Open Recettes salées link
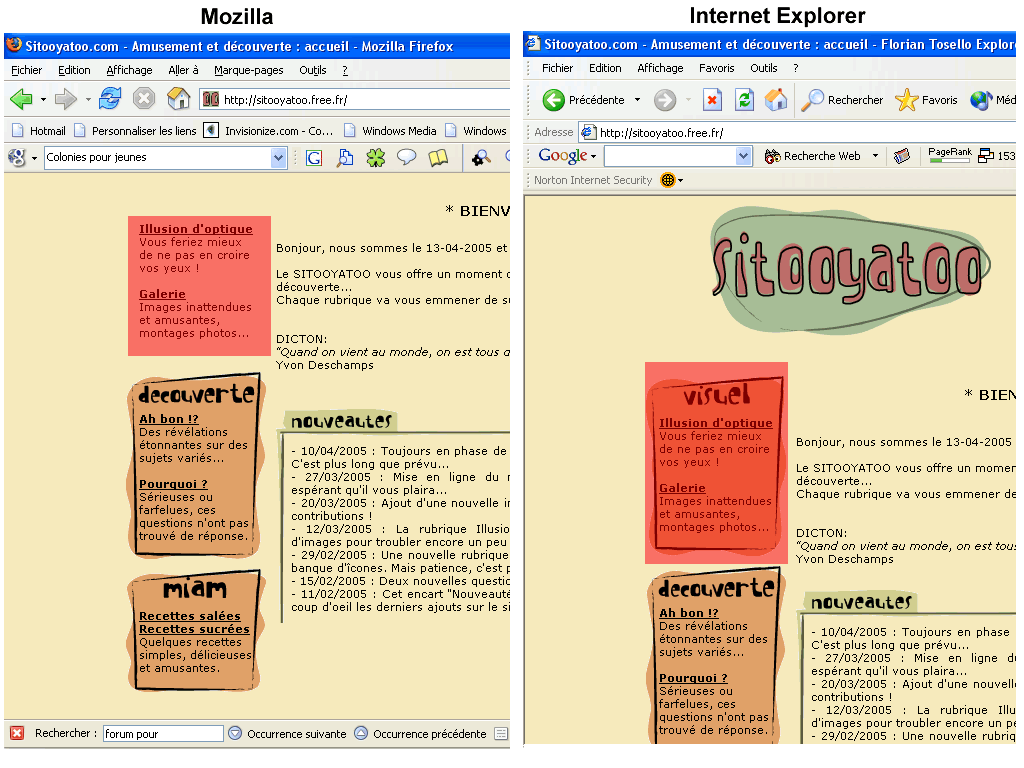 click(x=189, y=616)
